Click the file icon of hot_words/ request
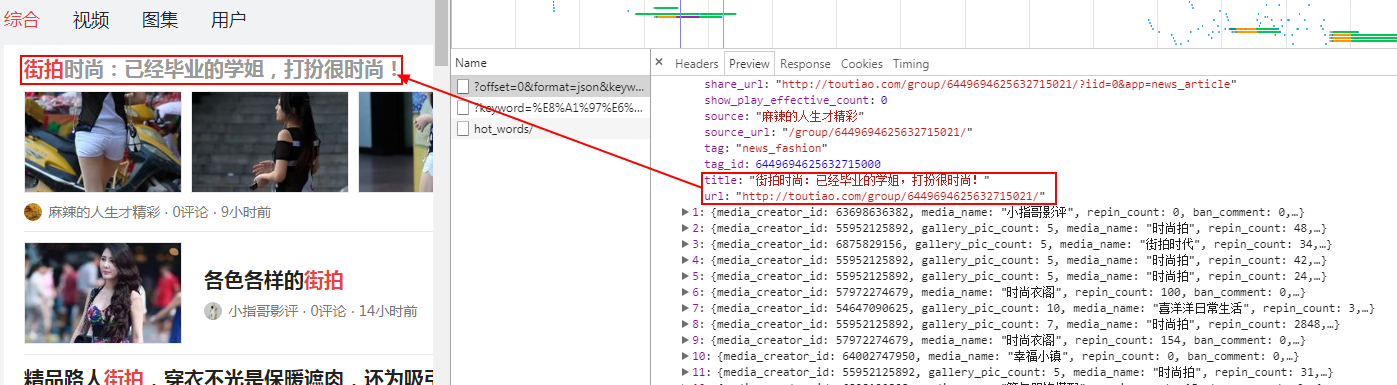This screenshot has height=385, width=1397. 463,129
